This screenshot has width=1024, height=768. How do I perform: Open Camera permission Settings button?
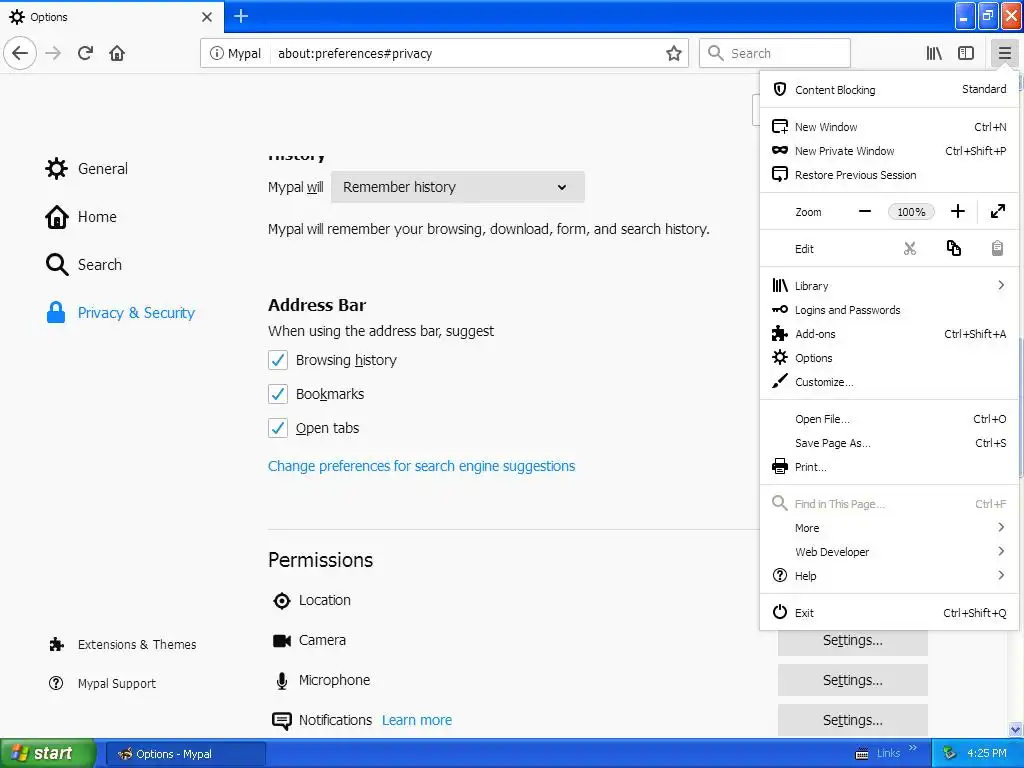coord(852,641)
